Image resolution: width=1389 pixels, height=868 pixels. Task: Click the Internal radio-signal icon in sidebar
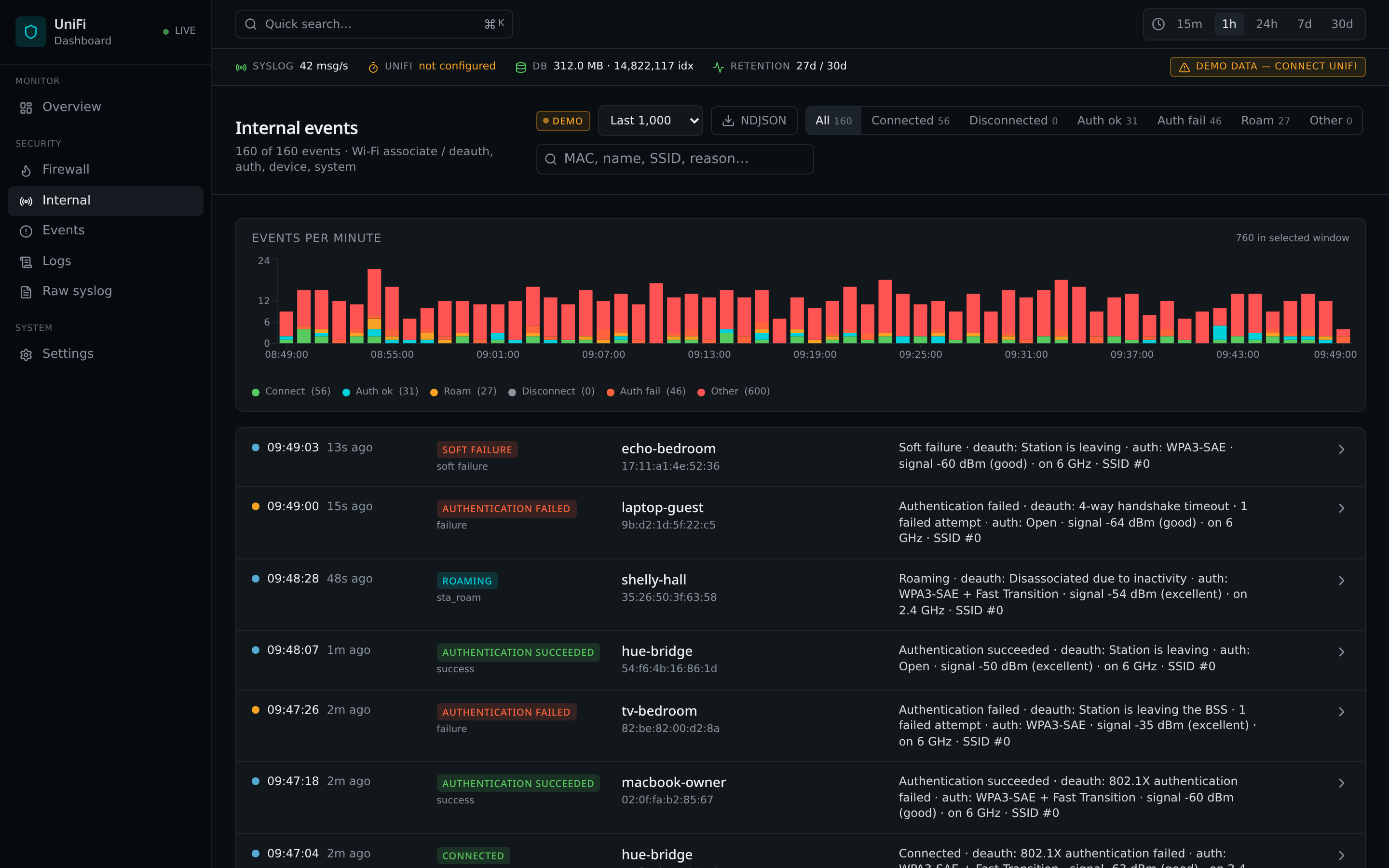pos(26,202)
